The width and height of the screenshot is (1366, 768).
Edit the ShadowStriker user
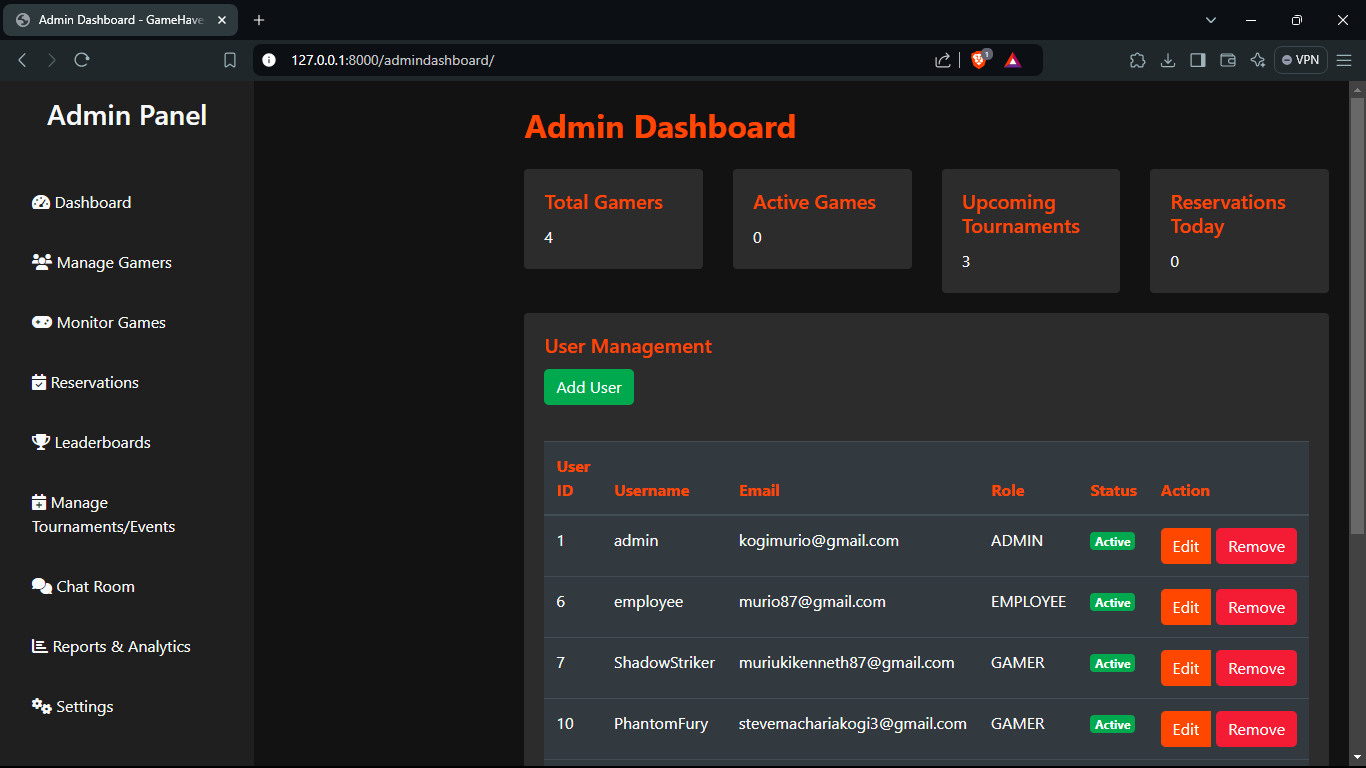click(1186, 668)
